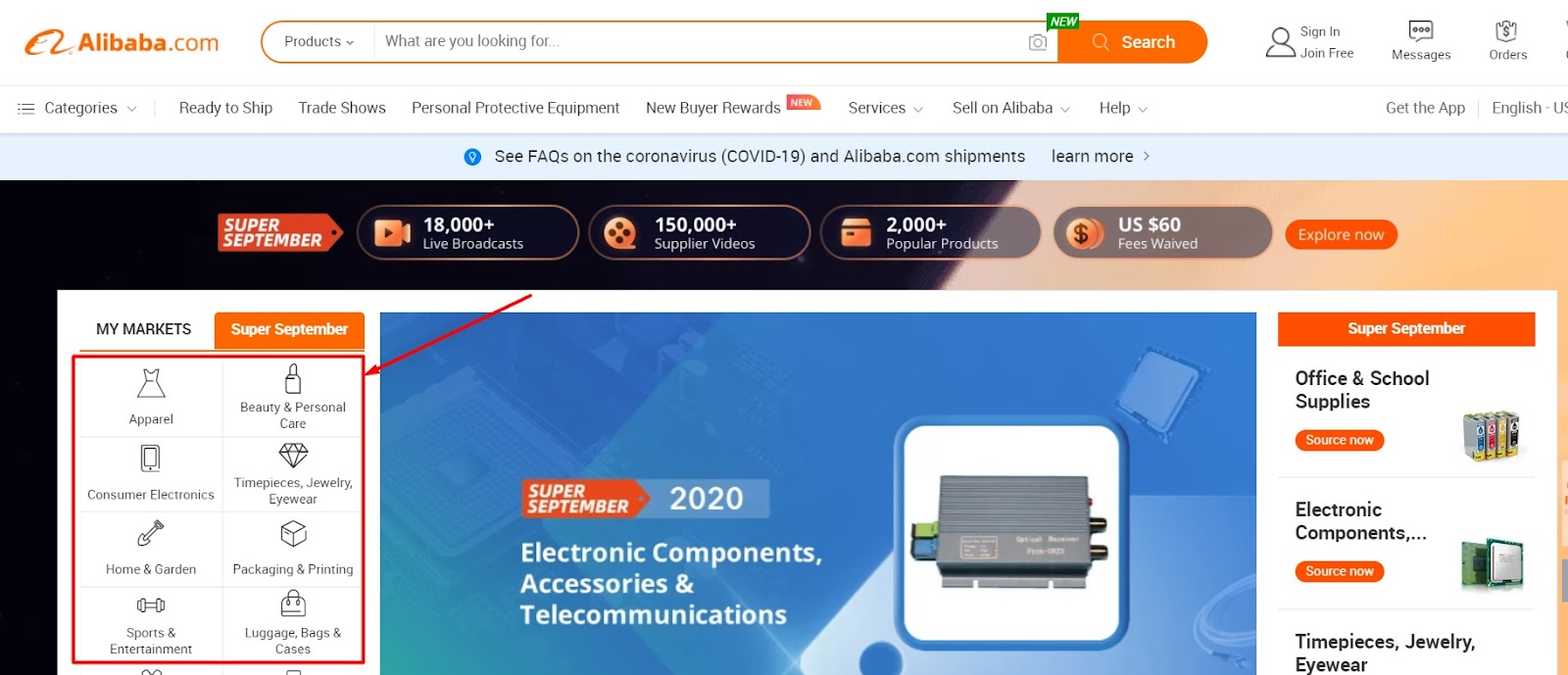Open Consumer Electronics category icon
This screenshot has height=675, width=1568.
click(150, 458)
